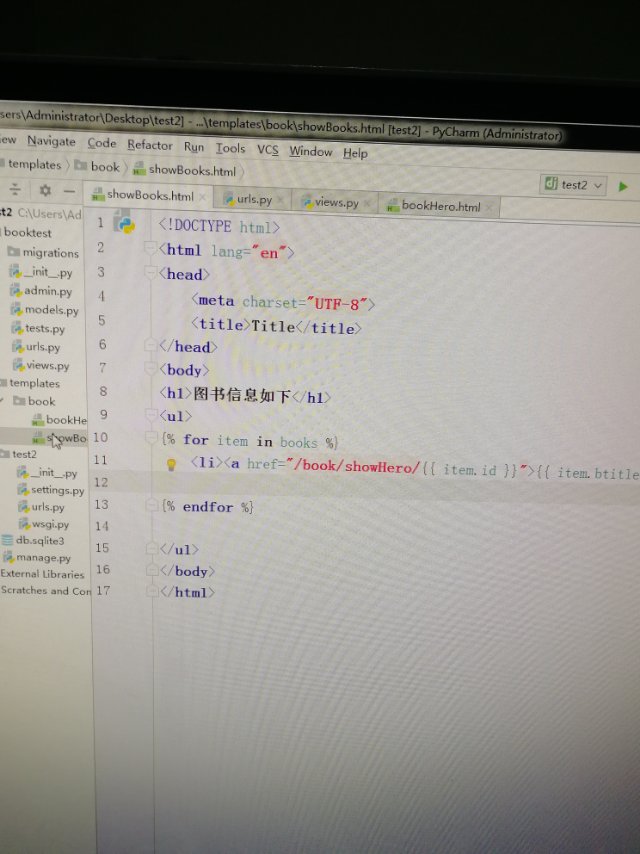Close the showBooks.html tab
This screenshot has height=854, width=640.
coord(202,197)
